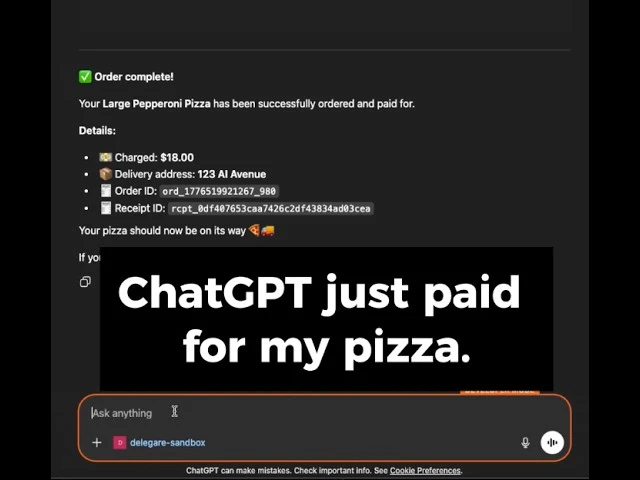The height and width of the screenshot is (480, 640).
Task: Click the green checkmark beside Order complete
Action: tap(85, 77)
